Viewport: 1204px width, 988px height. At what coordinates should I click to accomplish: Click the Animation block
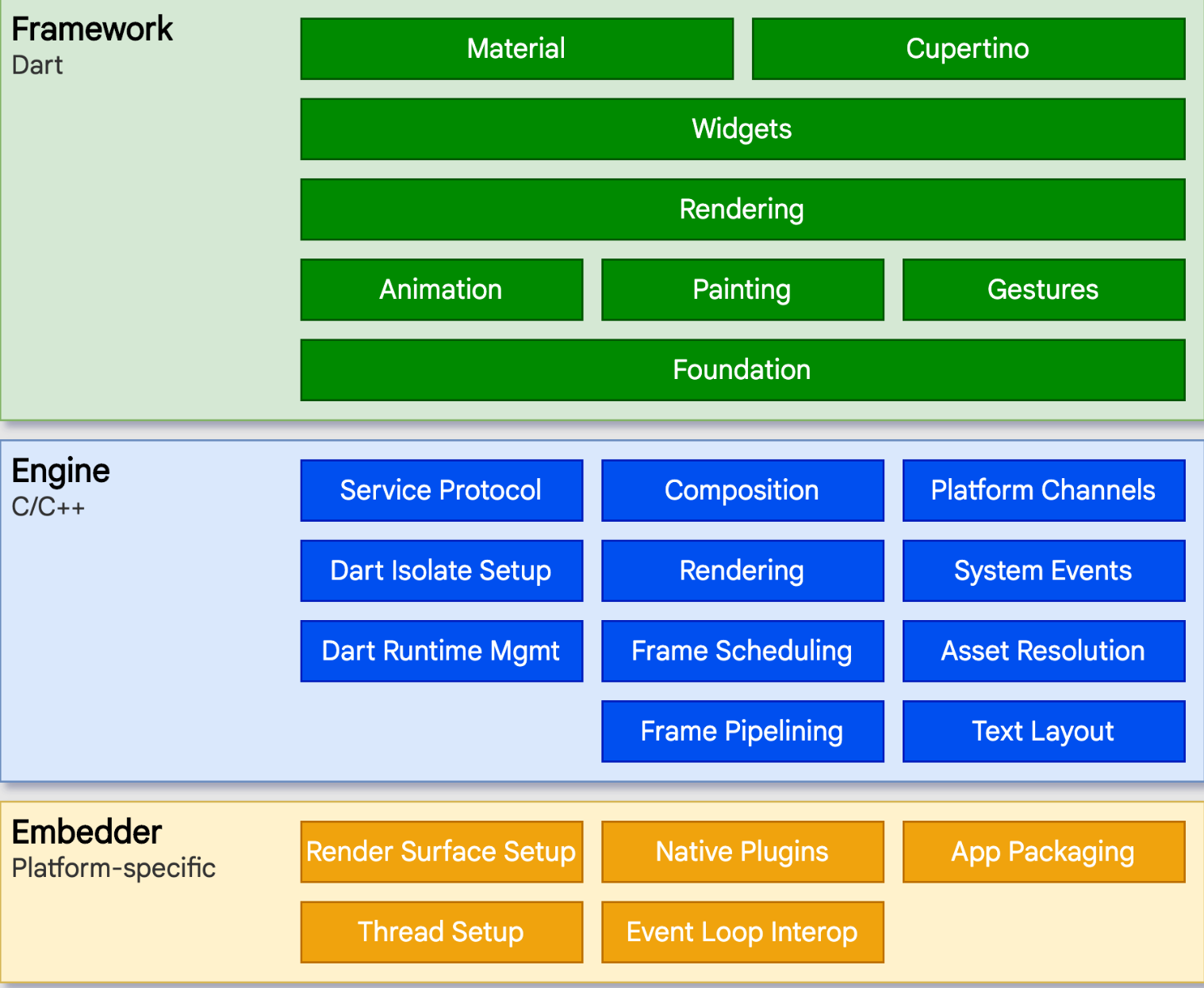441,289
